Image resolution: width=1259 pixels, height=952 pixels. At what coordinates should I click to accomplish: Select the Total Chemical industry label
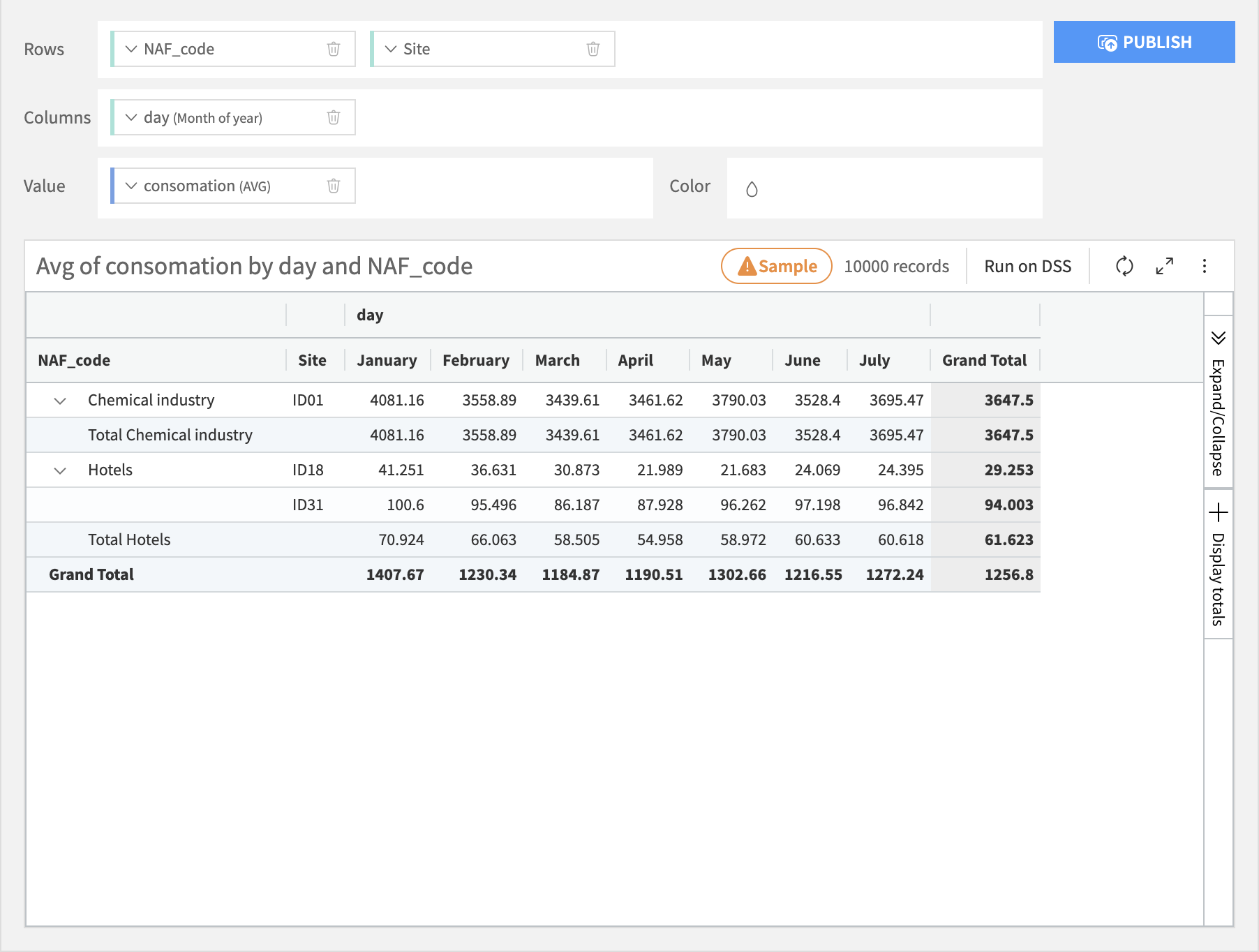(170, 435)
